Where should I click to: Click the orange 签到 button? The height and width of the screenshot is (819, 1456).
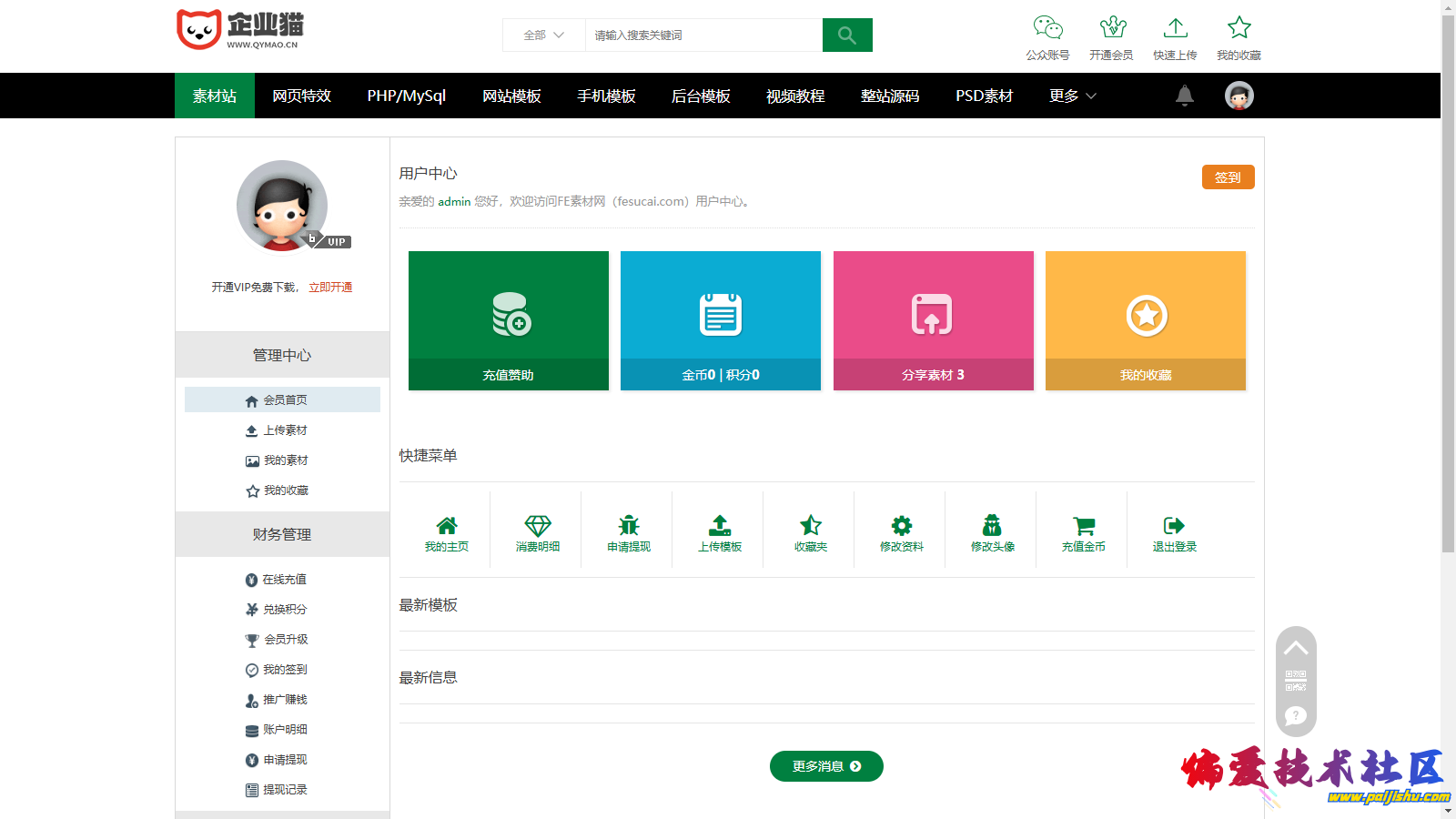click(1228, 177)
